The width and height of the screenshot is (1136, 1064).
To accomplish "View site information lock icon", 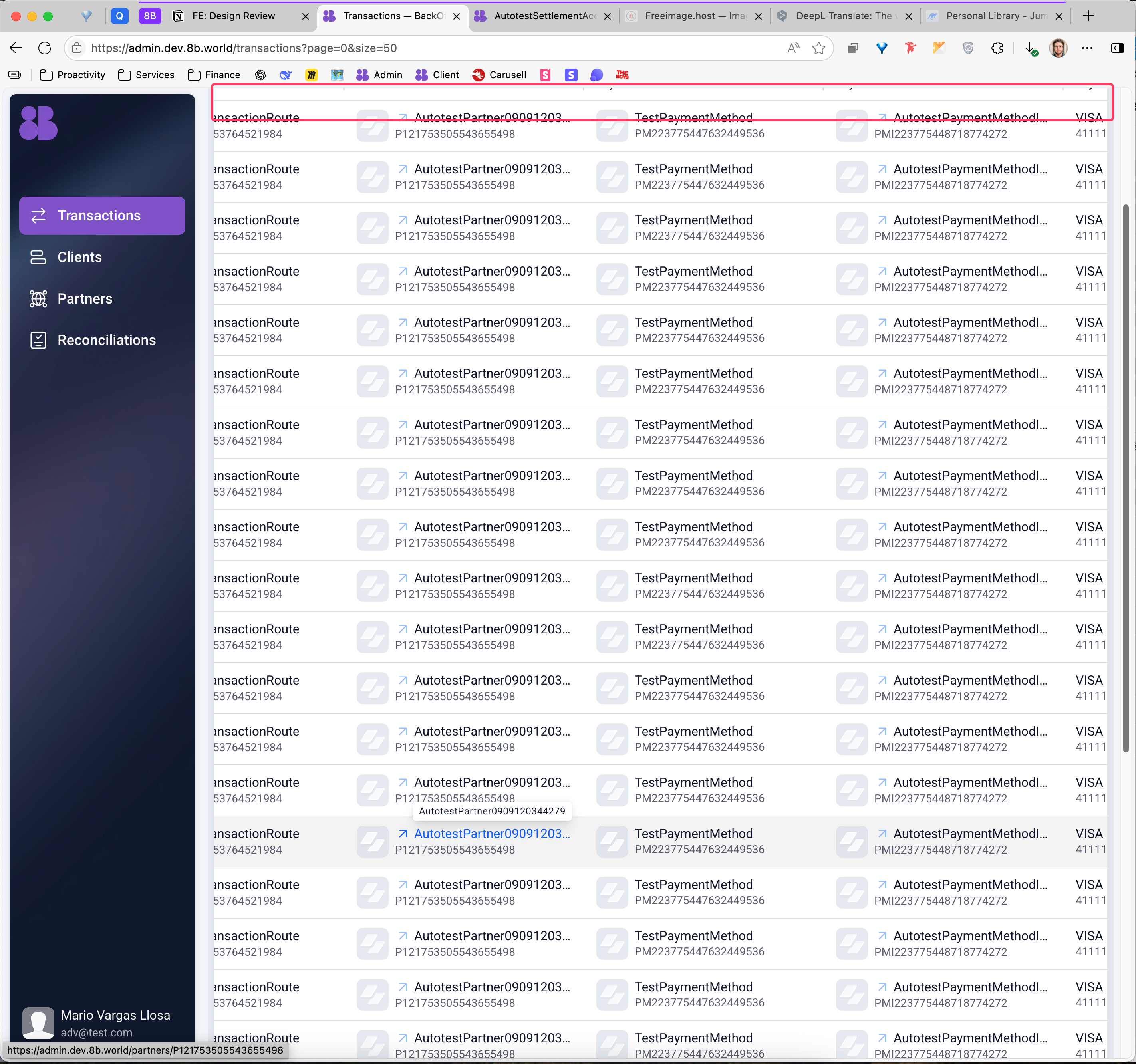I will click(x=77, y=48).
